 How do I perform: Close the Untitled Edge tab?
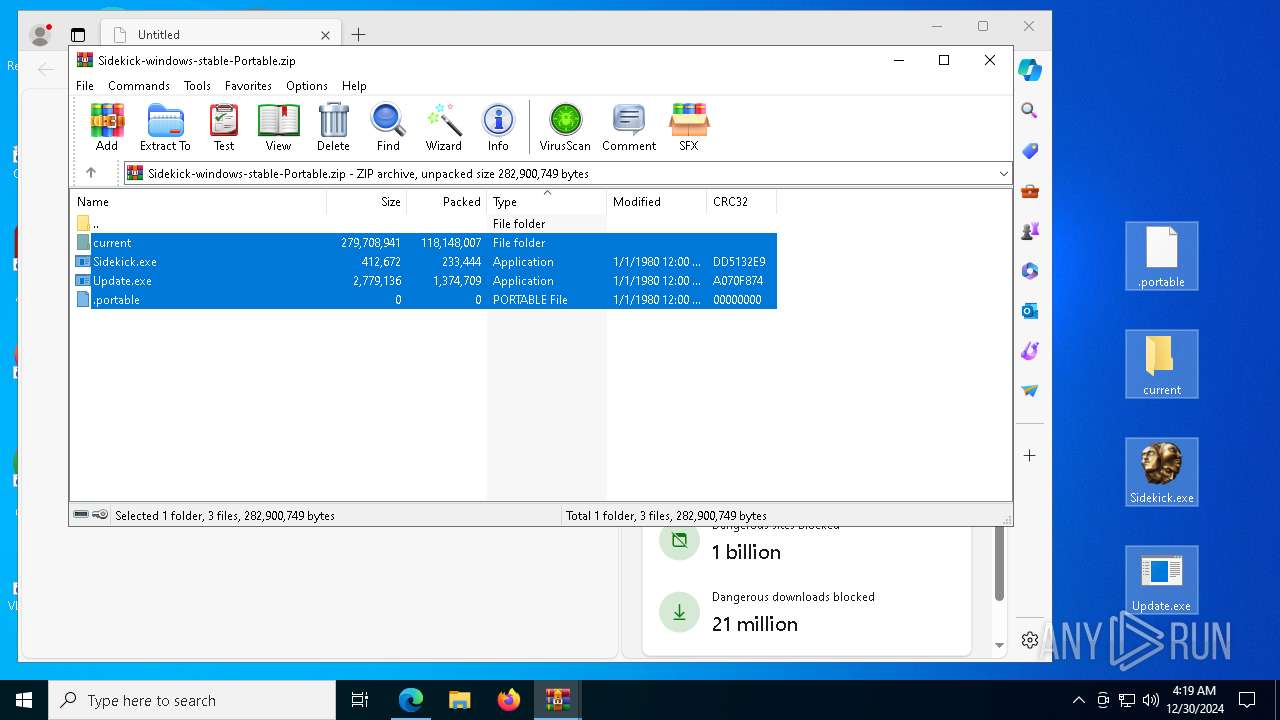pos(325,34)
